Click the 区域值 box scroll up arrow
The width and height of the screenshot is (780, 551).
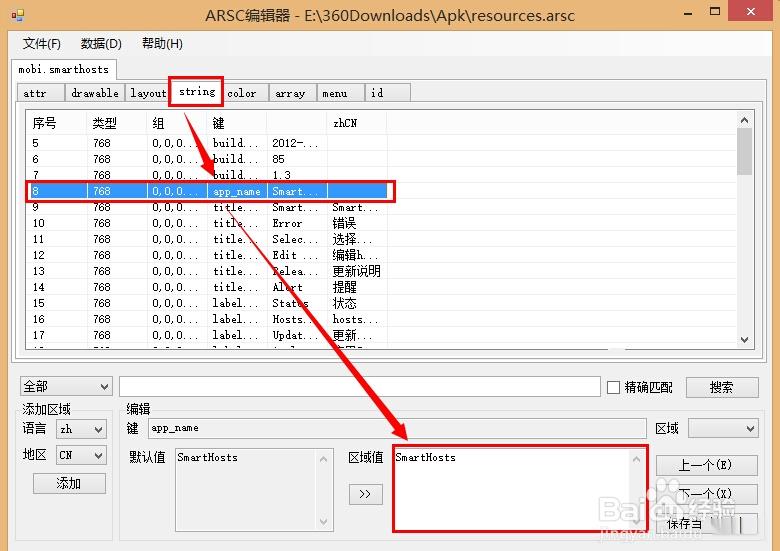coord(637,459)
